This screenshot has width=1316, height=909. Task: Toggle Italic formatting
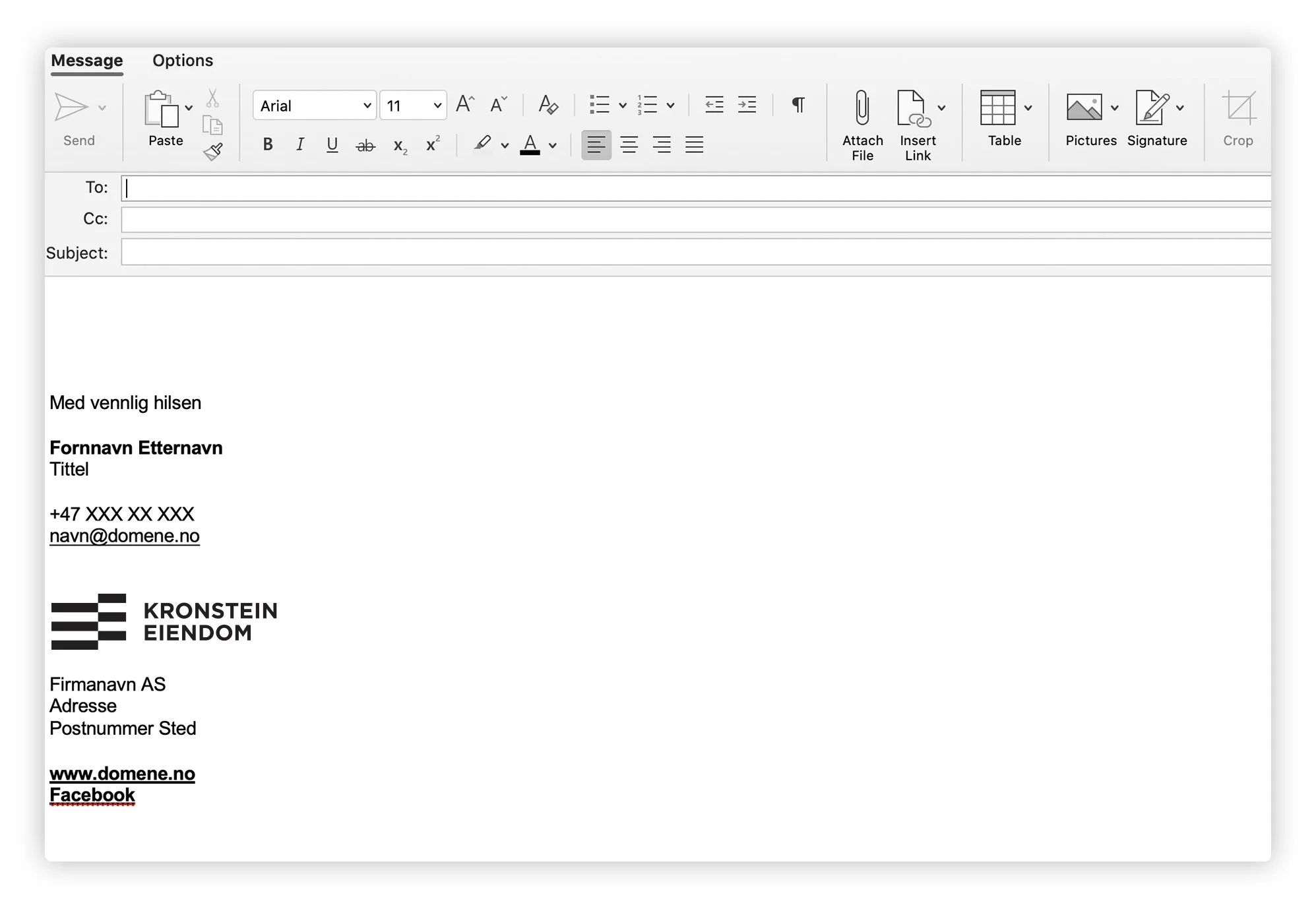(x=300, y=144)
